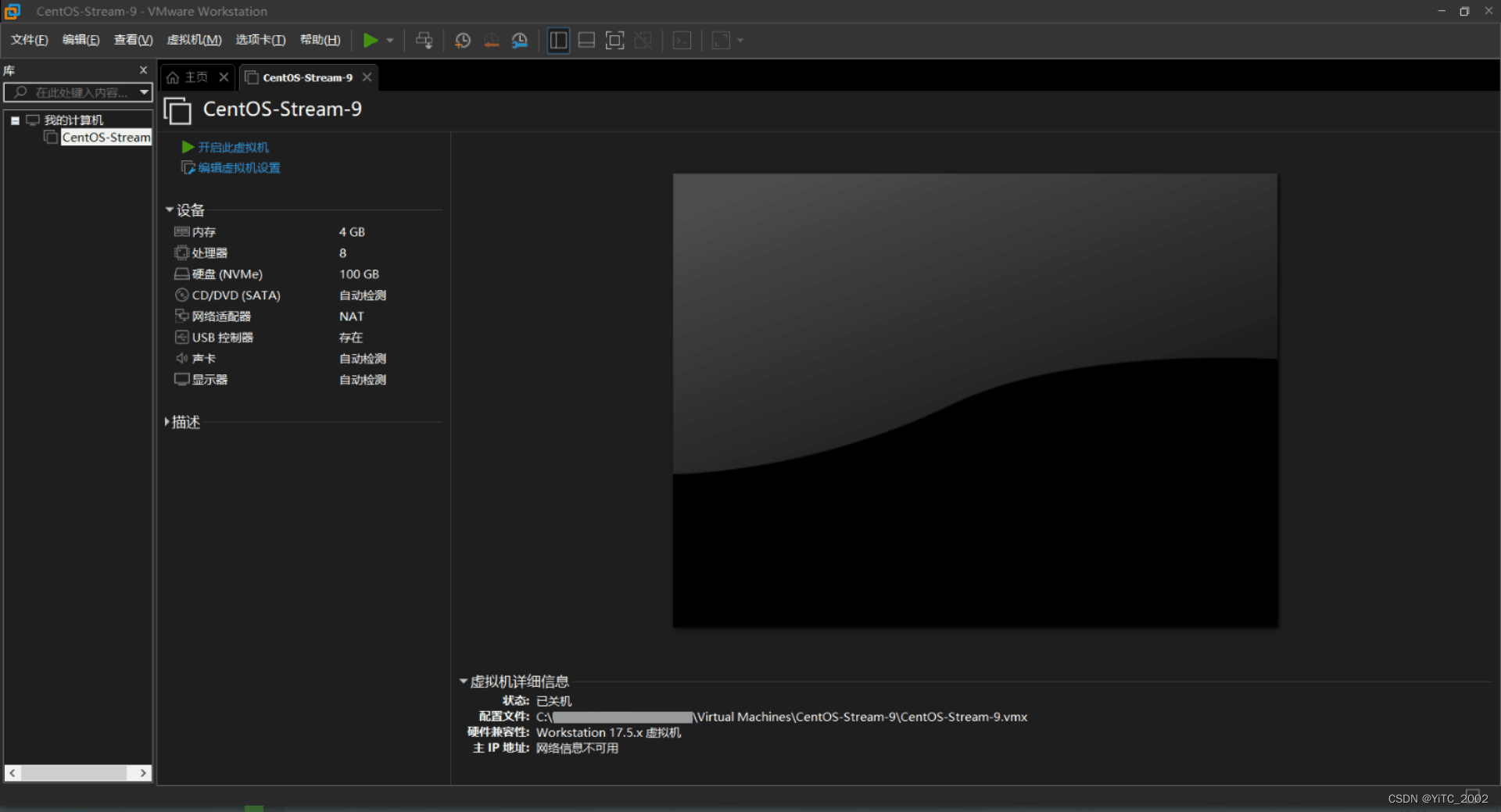Select CentOS-Stream in the library tree
Screen dimensions: 1501x812
106,137
